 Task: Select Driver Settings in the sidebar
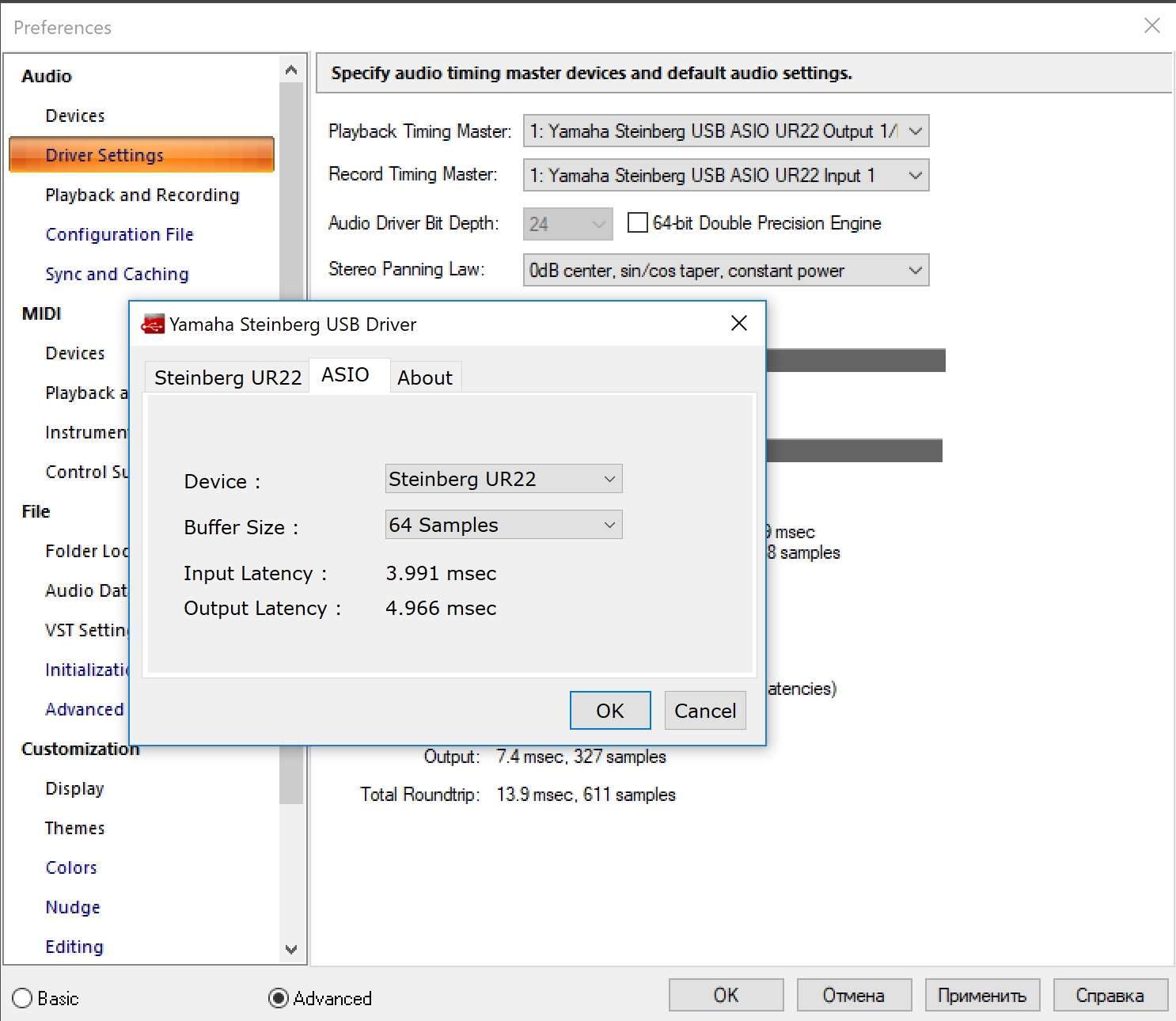point(142,154)
